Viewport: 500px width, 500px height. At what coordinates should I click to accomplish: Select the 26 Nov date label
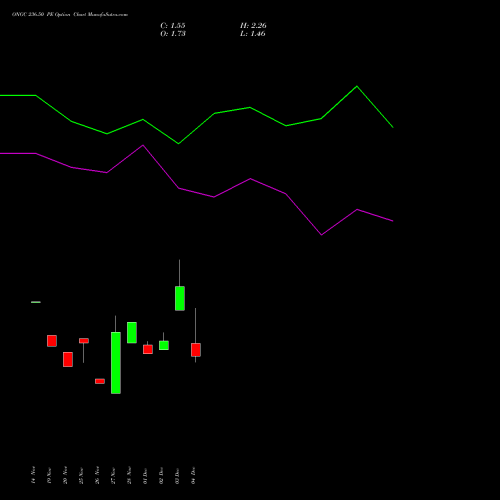tap(97, 475)
